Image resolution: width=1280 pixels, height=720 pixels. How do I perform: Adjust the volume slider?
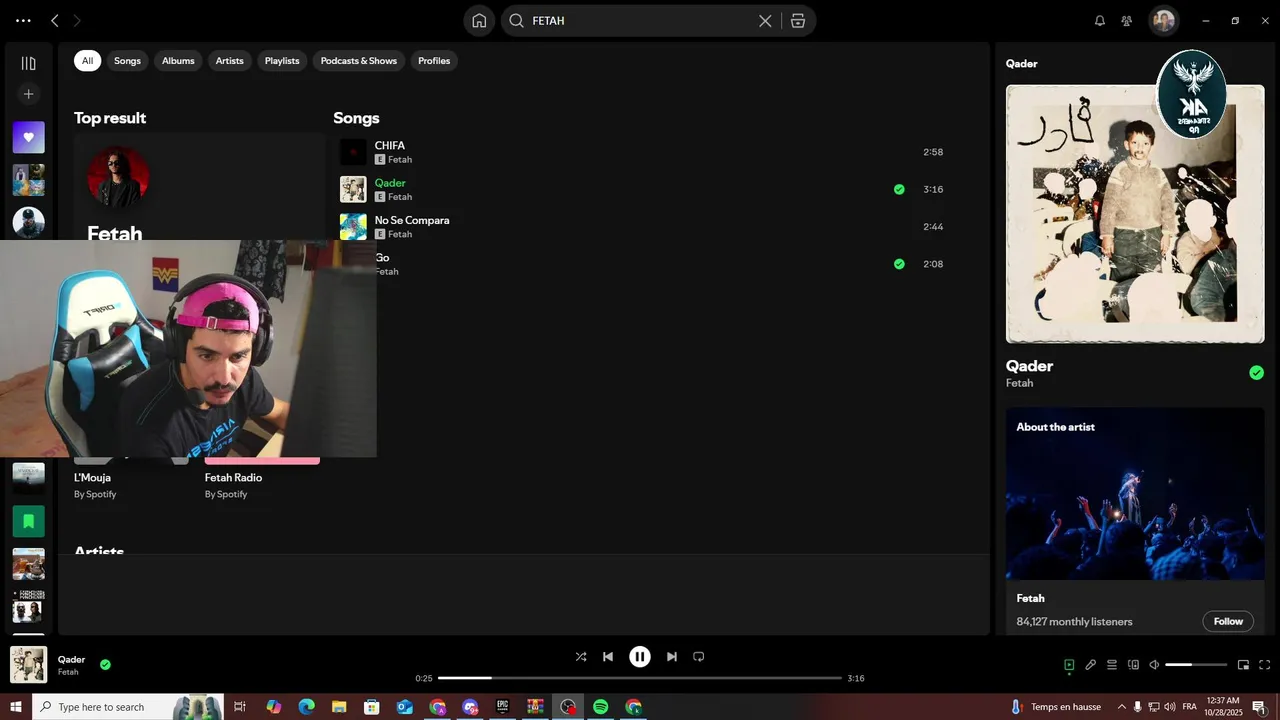(x=1196, y=665)
